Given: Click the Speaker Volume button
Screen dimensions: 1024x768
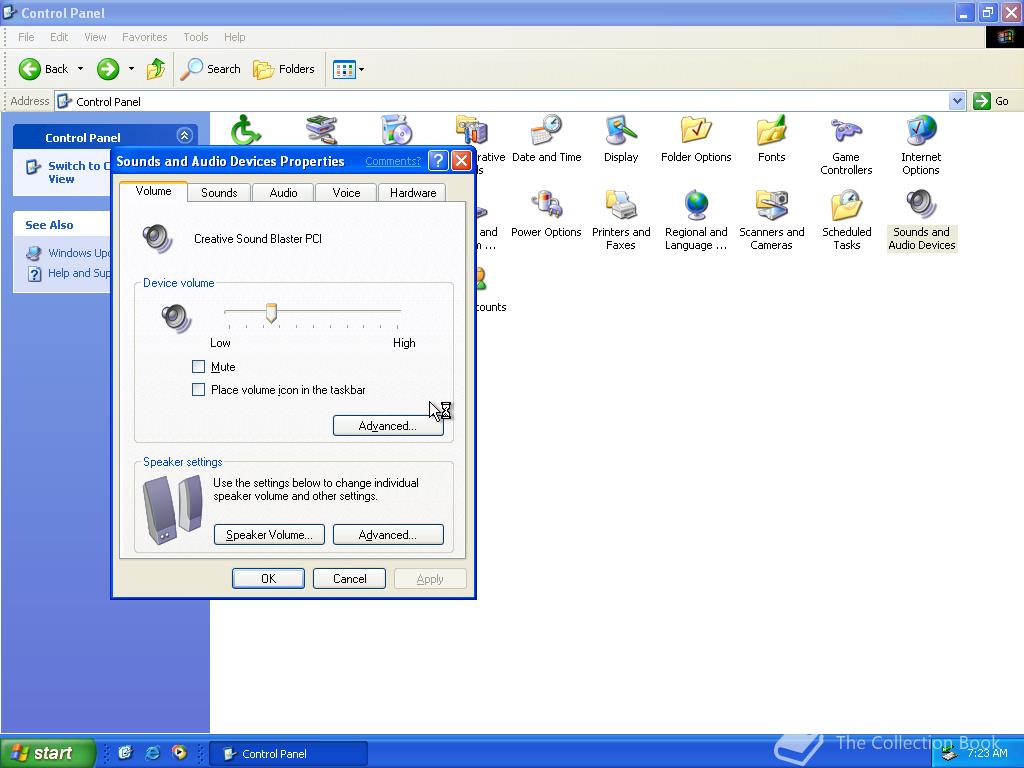Looking at the screenshot, I should coord(269,535).
